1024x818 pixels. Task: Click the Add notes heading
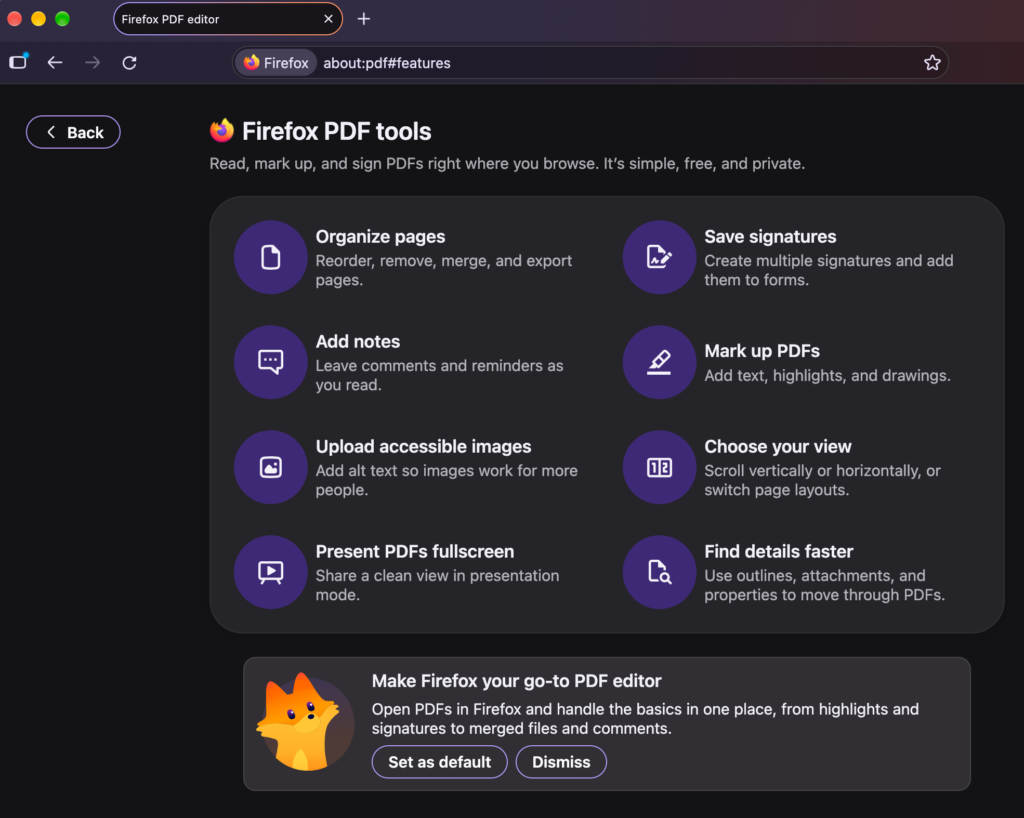(x=357, y=341)
